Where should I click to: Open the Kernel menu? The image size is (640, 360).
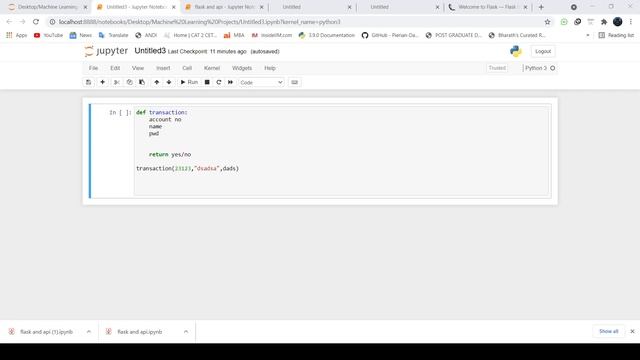[212, 68]
